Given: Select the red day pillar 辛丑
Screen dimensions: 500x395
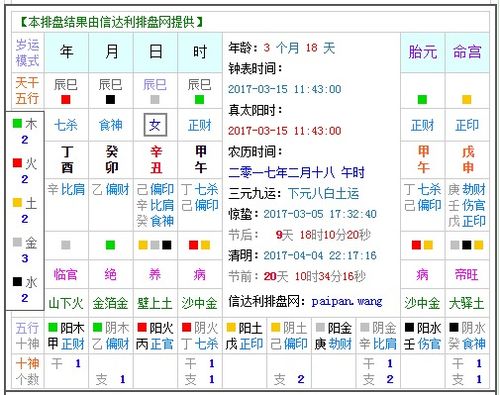Looking at the screenshot, I should coord(156,159).
